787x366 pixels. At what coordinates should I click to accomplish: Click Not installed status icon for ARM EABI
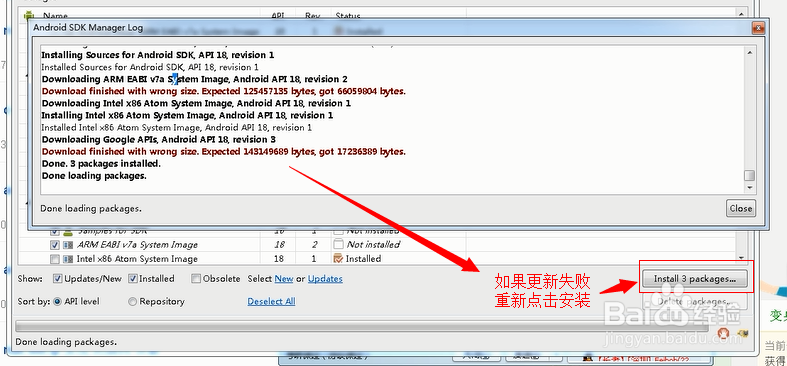tap(338, 245)
